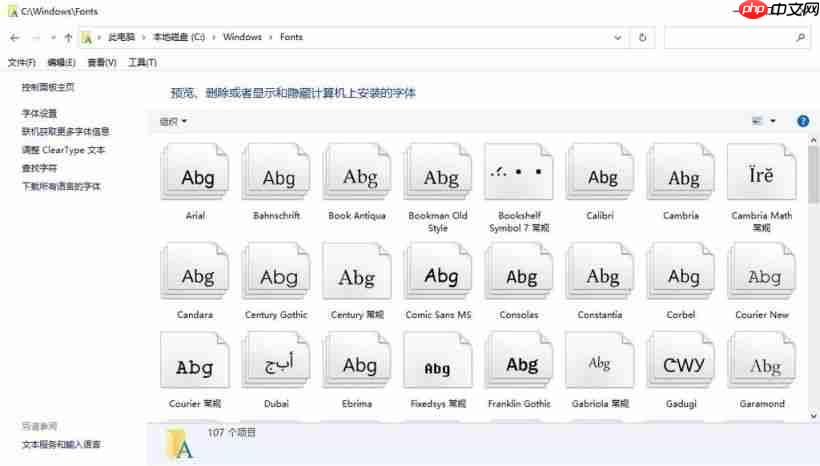Click the vertical scrollbar thumb
820x466 pixels.
(x=813, y=175)
